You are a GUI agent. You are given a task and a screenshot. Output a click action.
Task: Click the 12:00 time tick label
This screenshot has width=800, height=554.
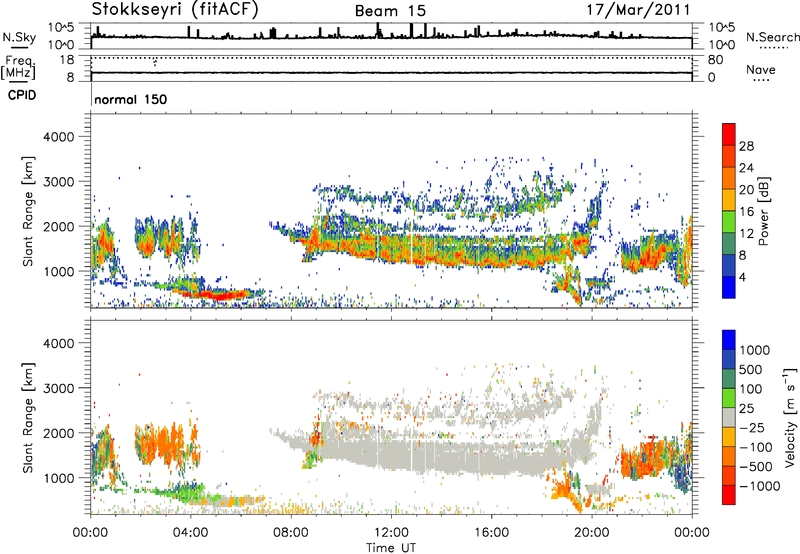click(391, 533)
